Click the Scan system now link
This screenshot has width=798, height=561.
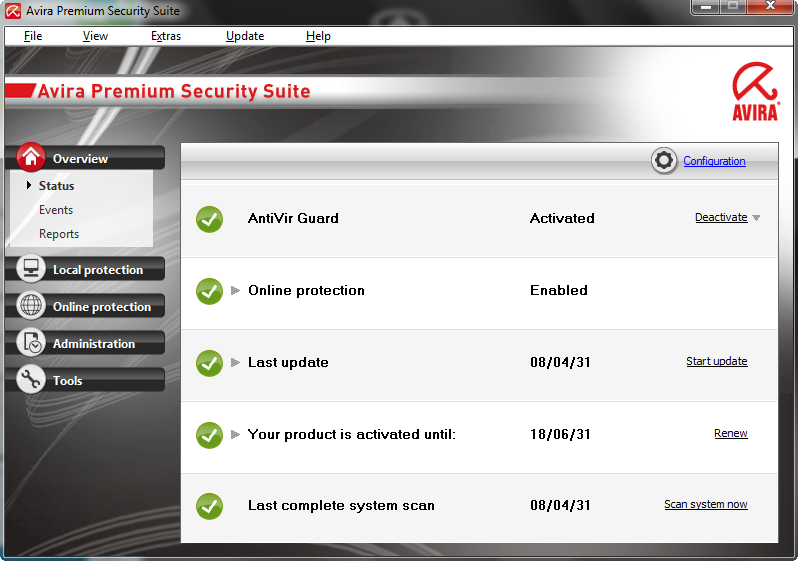[x=706, y=504]
